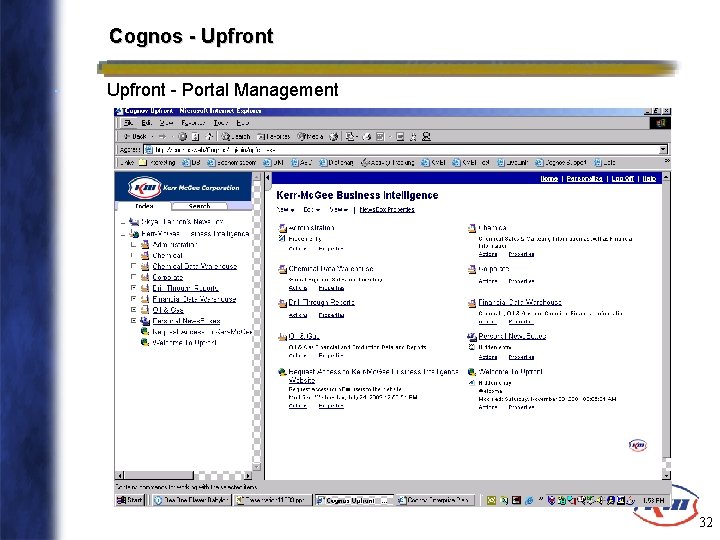Collapse Kerr-McGee Business Intelligence tree node

123,234
